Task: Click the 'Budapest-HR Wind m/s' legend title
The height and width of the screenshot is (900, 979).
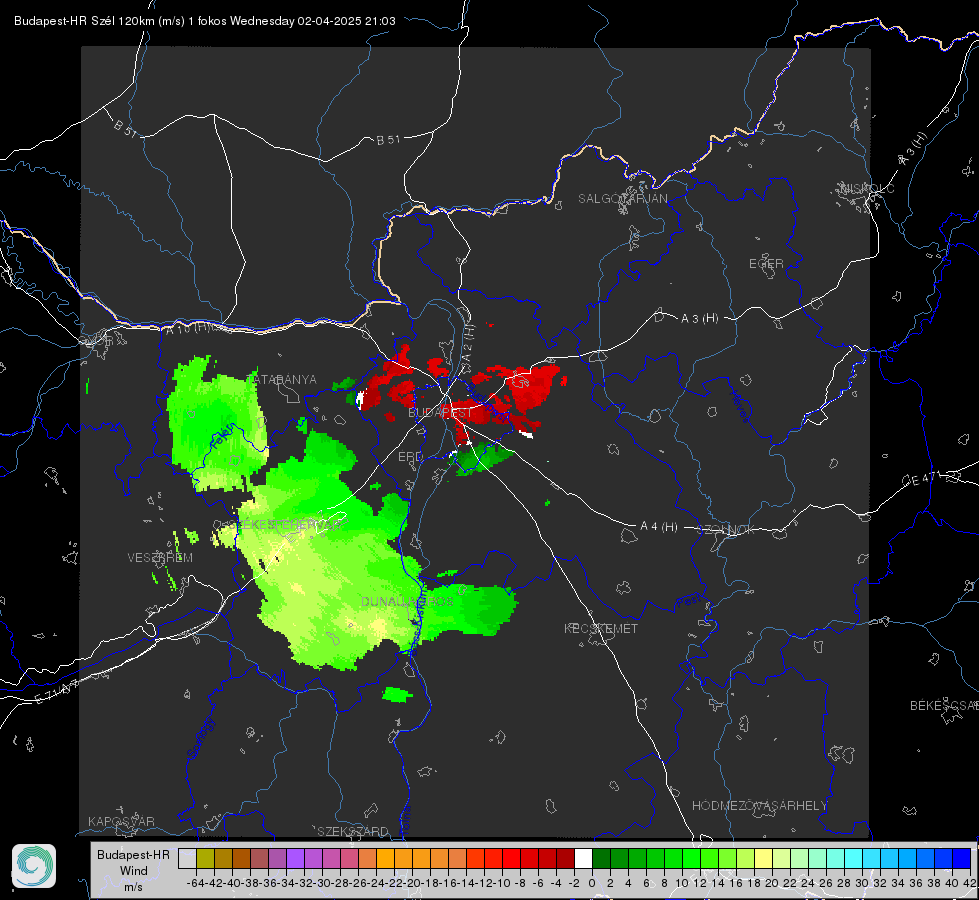Action: (x=134, y=871)
